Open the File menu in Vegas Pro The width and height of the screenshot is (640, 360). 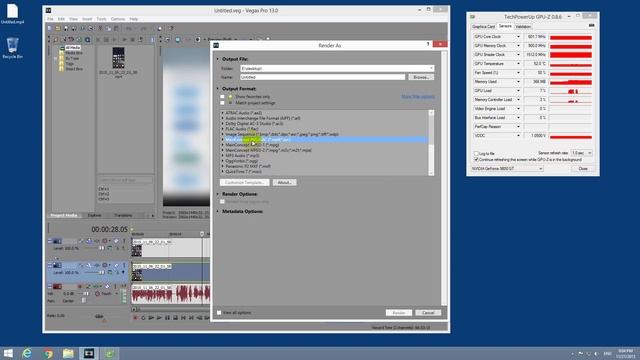coord(50,19)
